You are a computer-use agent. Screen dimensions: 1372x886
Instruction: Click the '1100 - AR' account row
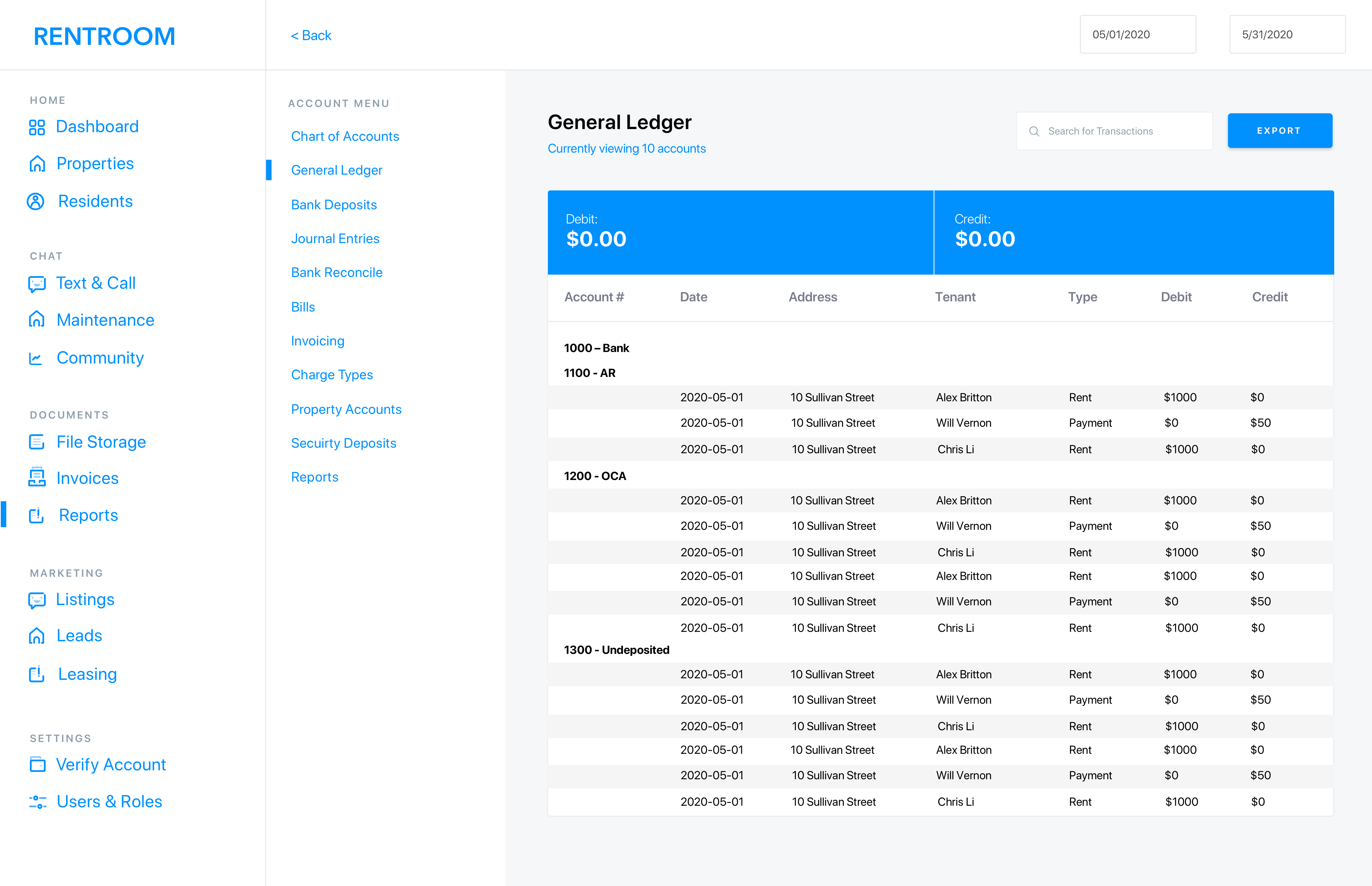(589, 373)
